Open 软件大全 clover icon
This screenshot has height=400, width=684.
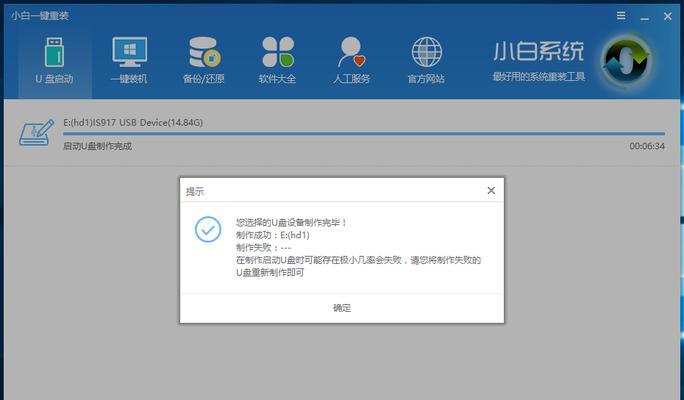pyautogui.click(x=278, y=51)
